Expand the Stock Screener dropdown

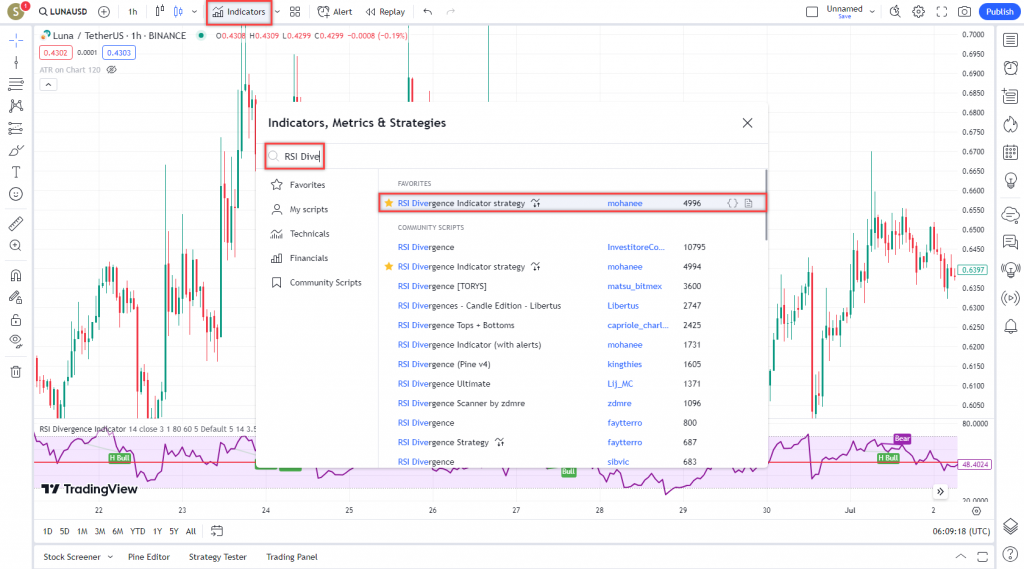111,557
